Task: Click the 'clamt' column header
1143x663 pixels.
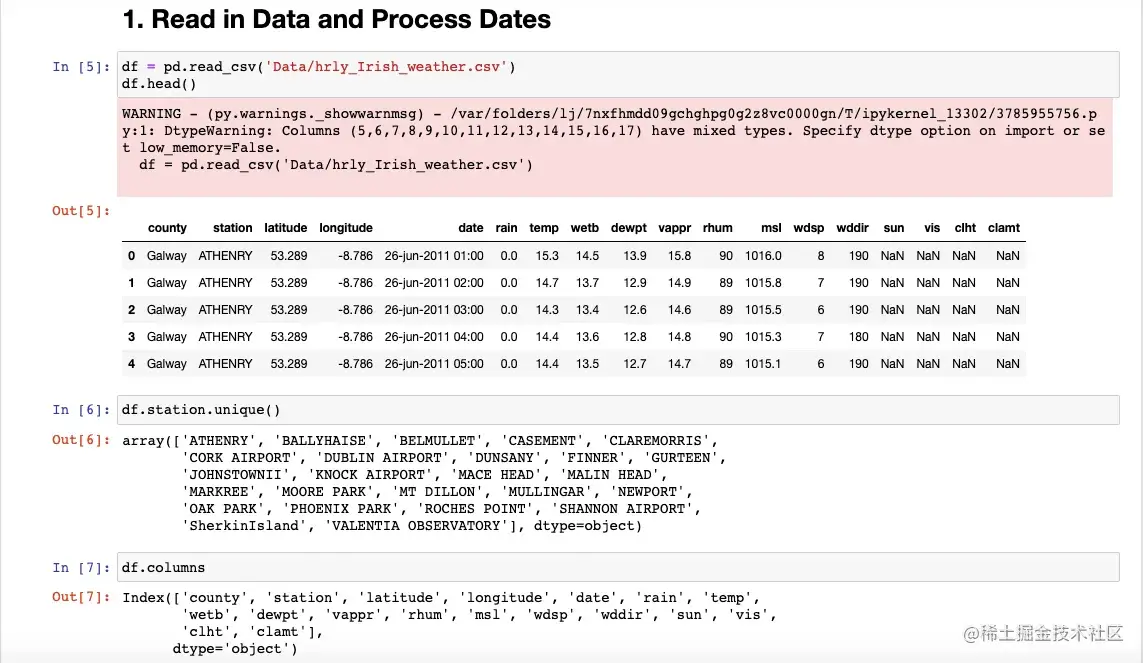Action: (1003, 228)
